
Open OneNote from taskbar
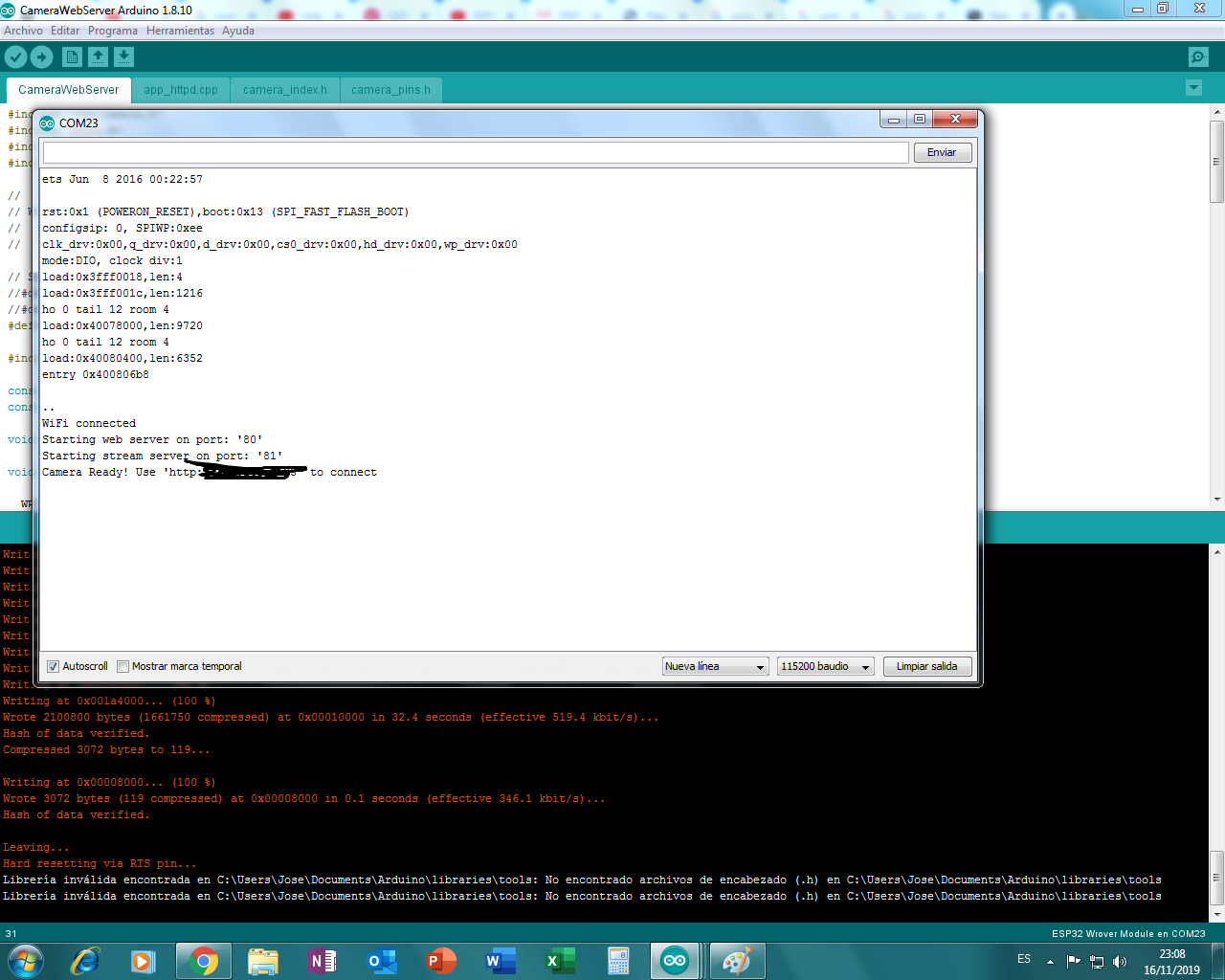[x=322, y=961]
